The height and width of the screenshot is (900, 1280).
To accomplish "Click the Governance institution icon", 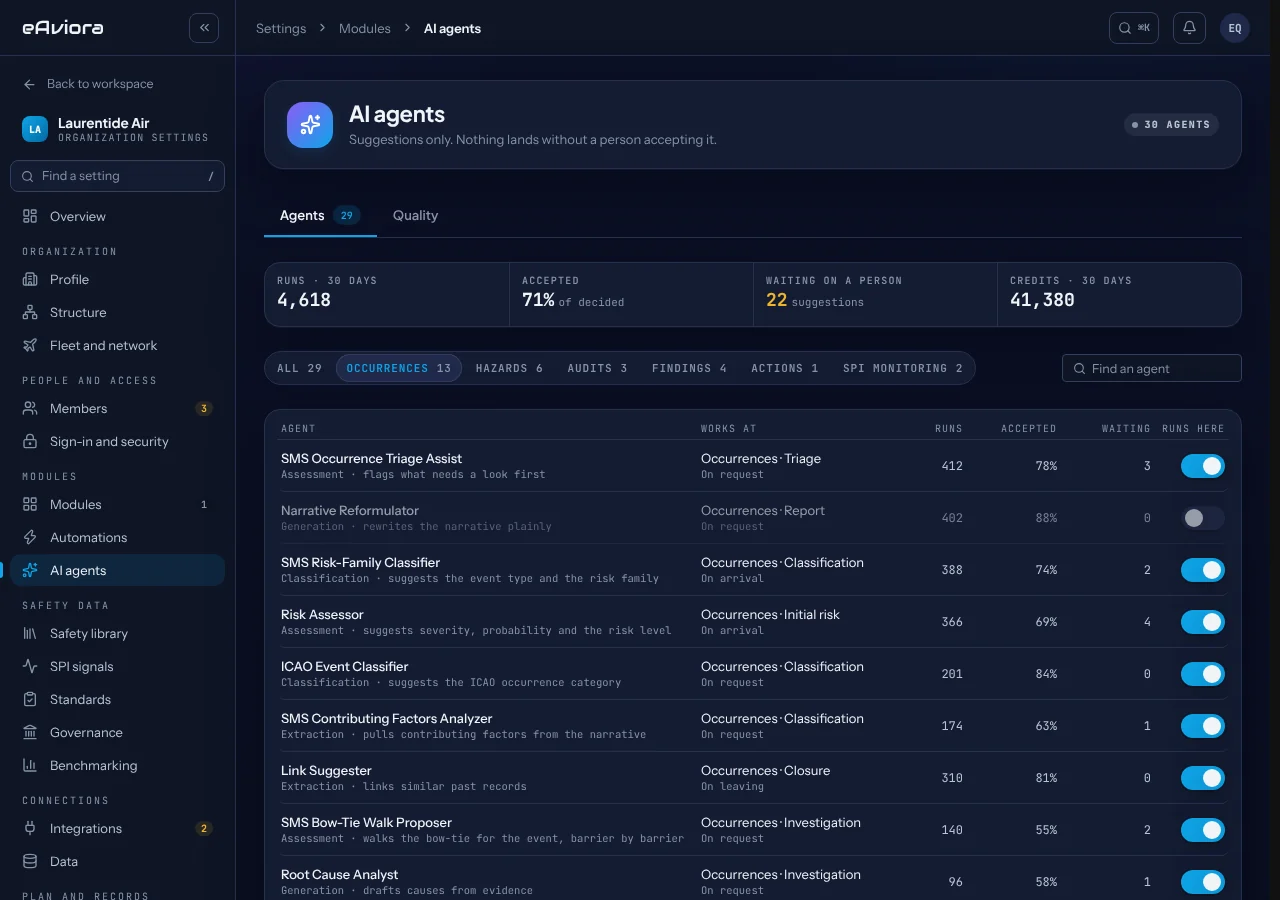I will (30, 732).
